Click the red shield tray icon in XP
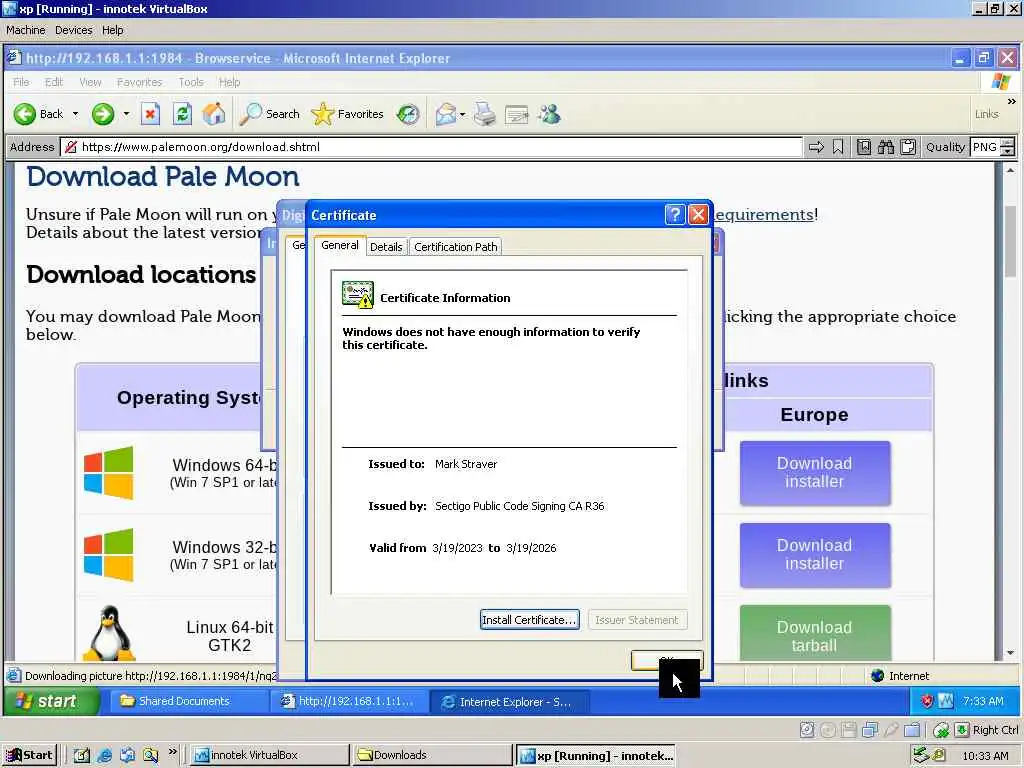Image resolution: width=1024 pixels, height=768 pixels. coord(927,701)
